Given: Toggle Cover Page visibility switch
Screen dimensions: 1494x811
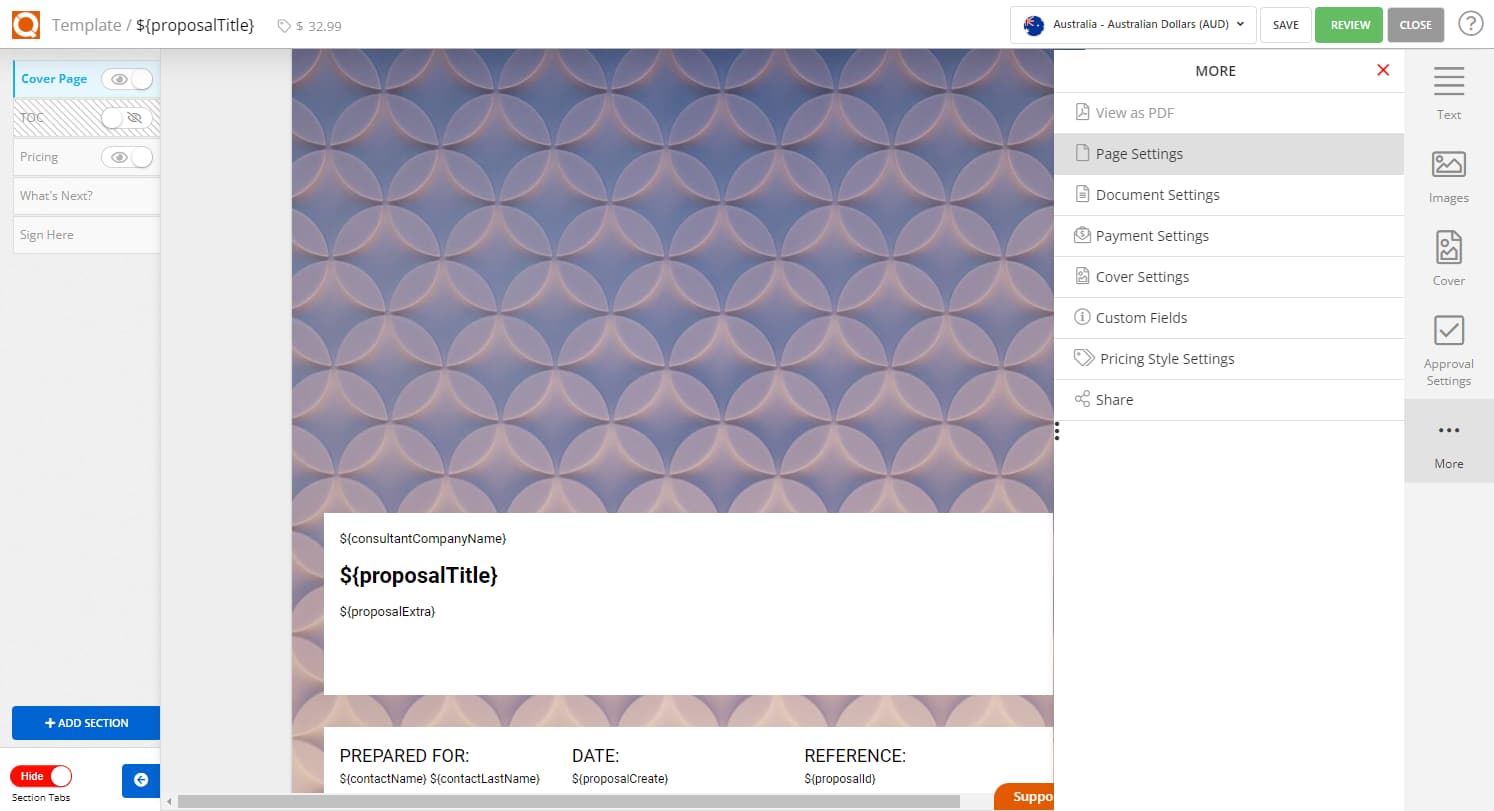Looking at the screenshot, I should [x=128, y=79].
